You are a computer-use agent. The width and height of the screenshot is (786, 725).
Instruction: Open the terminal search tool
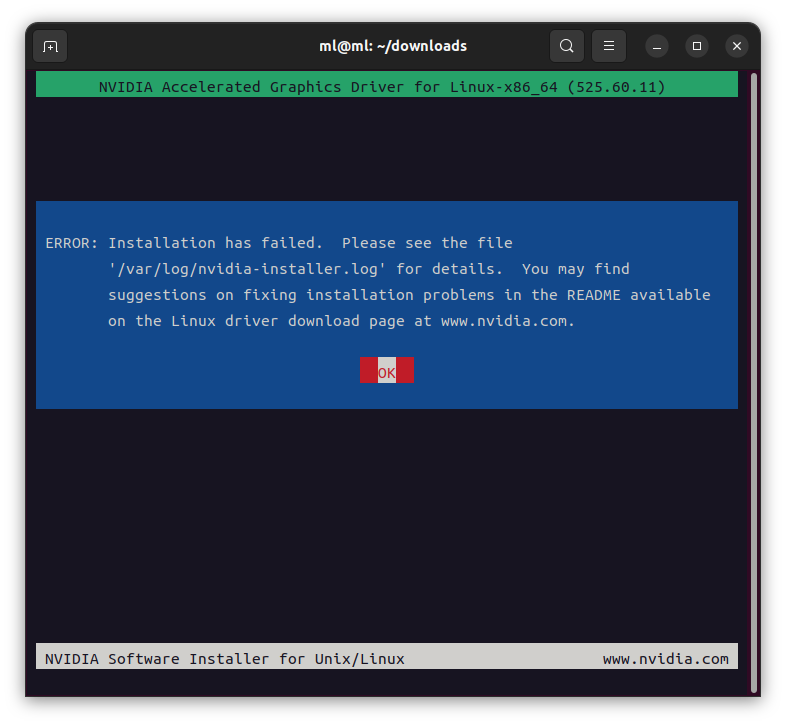566,46
